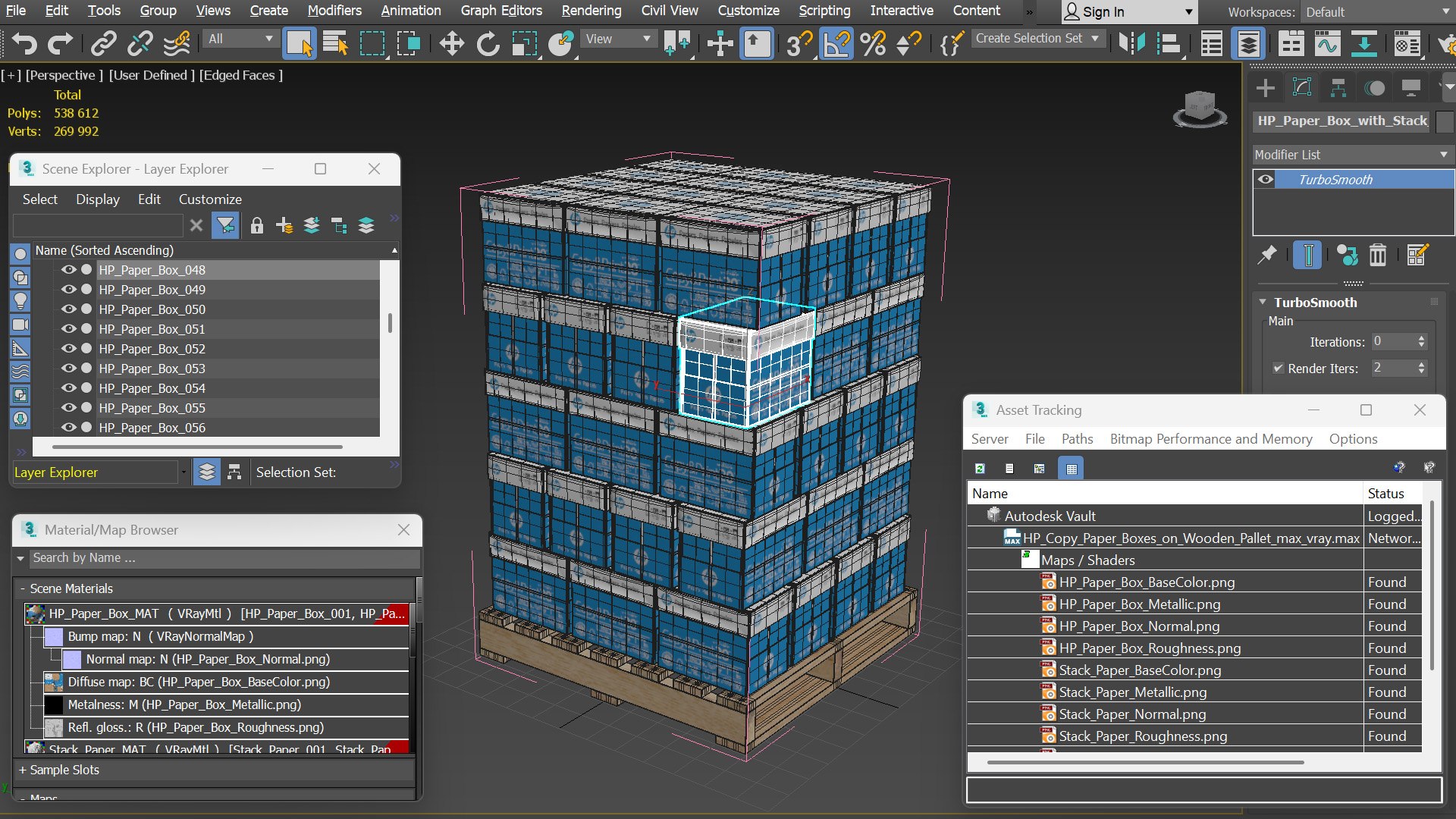Click the trash icon to remove modifier
The image size is (1456, 819).
coord(1378,255)
